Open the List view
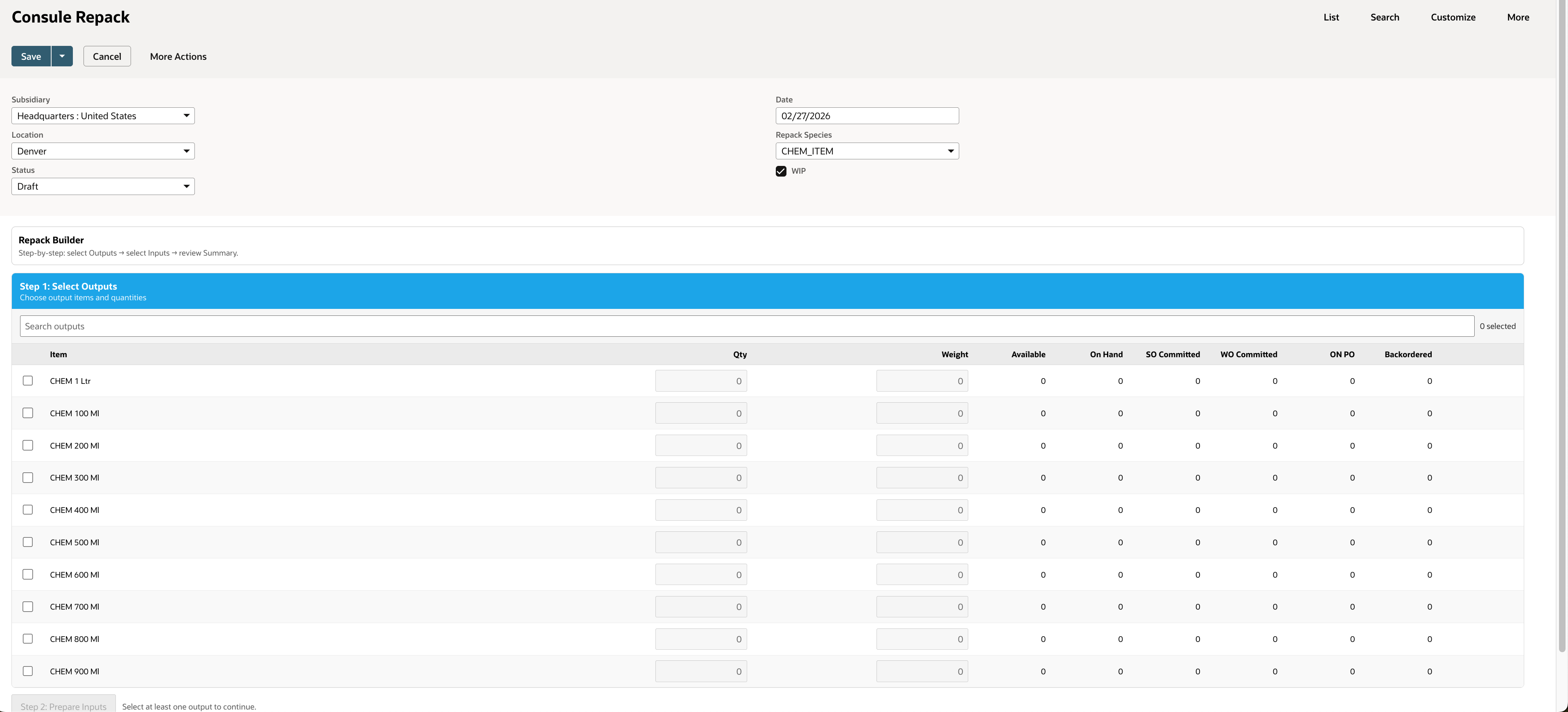This screenshot has height=712, width=1568. [x=1331, y=16]
